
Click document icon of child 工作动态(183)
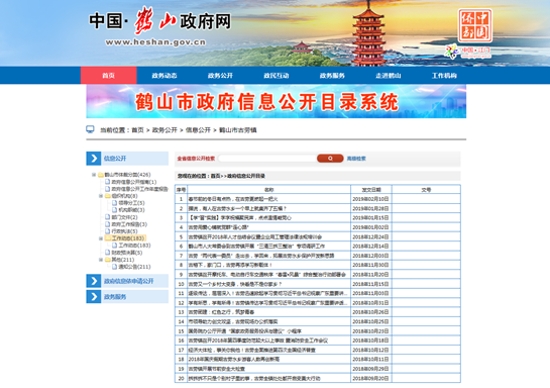click(x=115, y=245)
